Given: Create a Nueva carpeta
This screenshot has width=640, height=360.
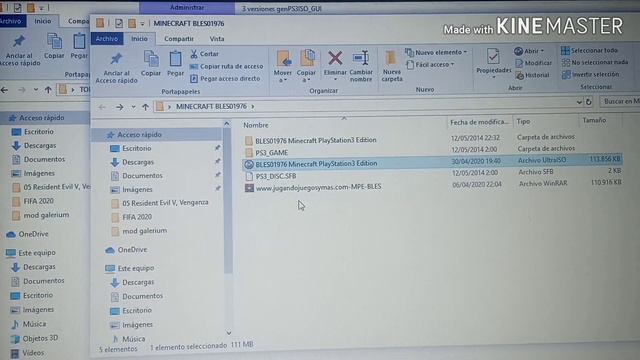Looking at the screenshot, I should click(x=392, y=66).
